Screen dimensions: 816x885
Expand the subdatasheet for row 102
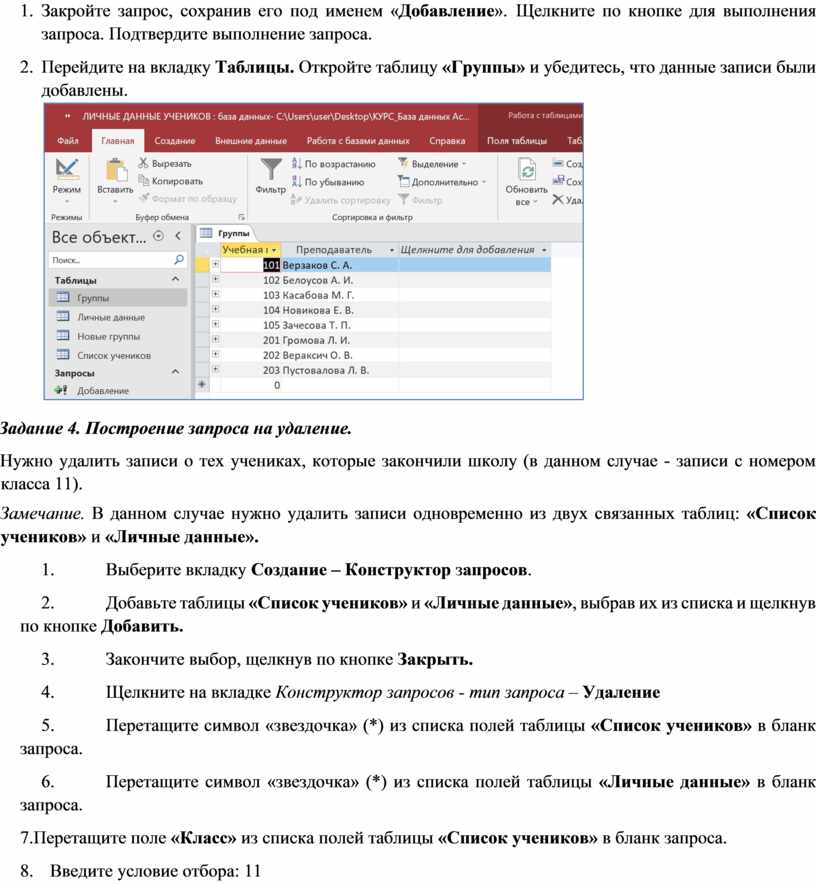click(x=215, y=279)
